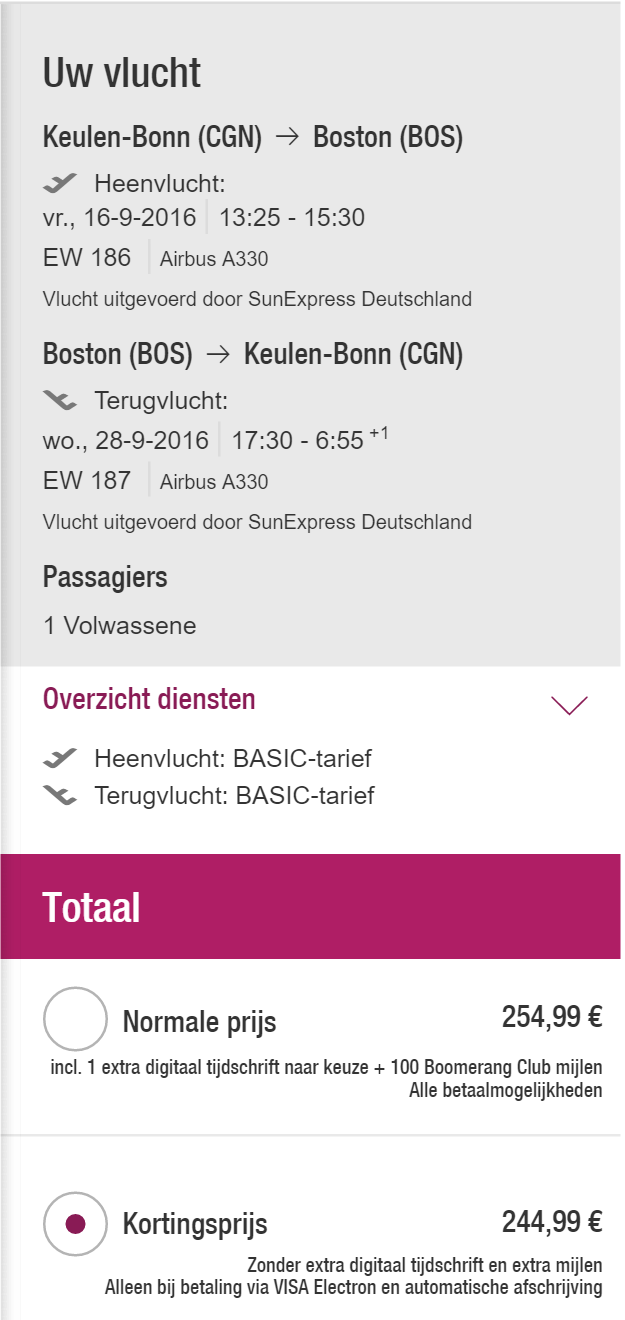This screenshot has height=1320, width=625.
Task: Expand the Overzicht diensten chevron
Action: click(x=570, y=705)
